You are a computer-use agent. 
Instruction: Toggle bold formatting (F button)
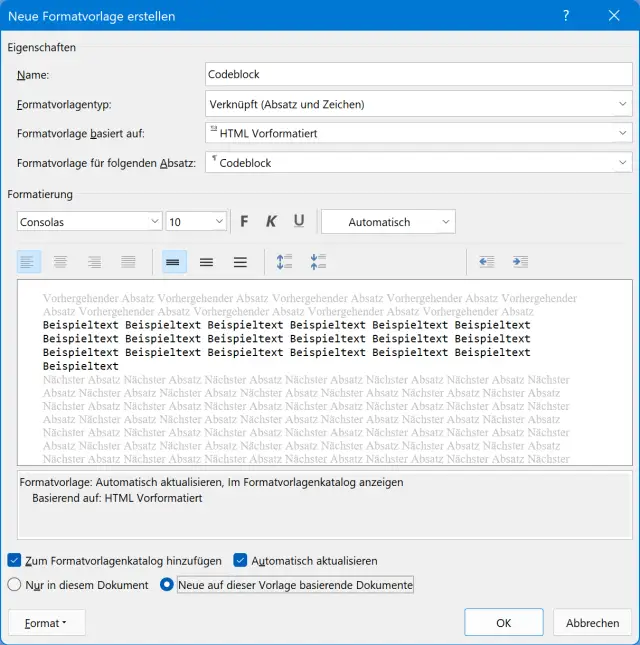[244, 222]
